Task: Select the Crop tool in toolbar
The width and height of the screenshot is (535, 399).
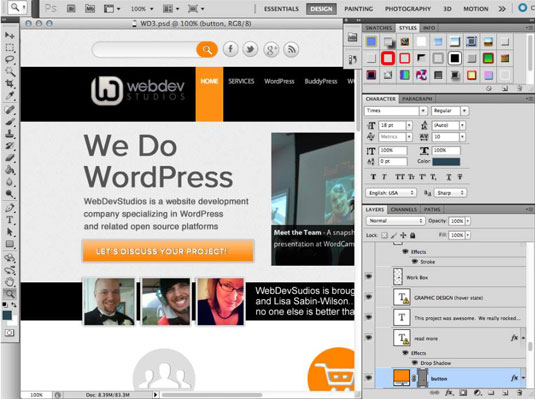Action: (10, 84)
